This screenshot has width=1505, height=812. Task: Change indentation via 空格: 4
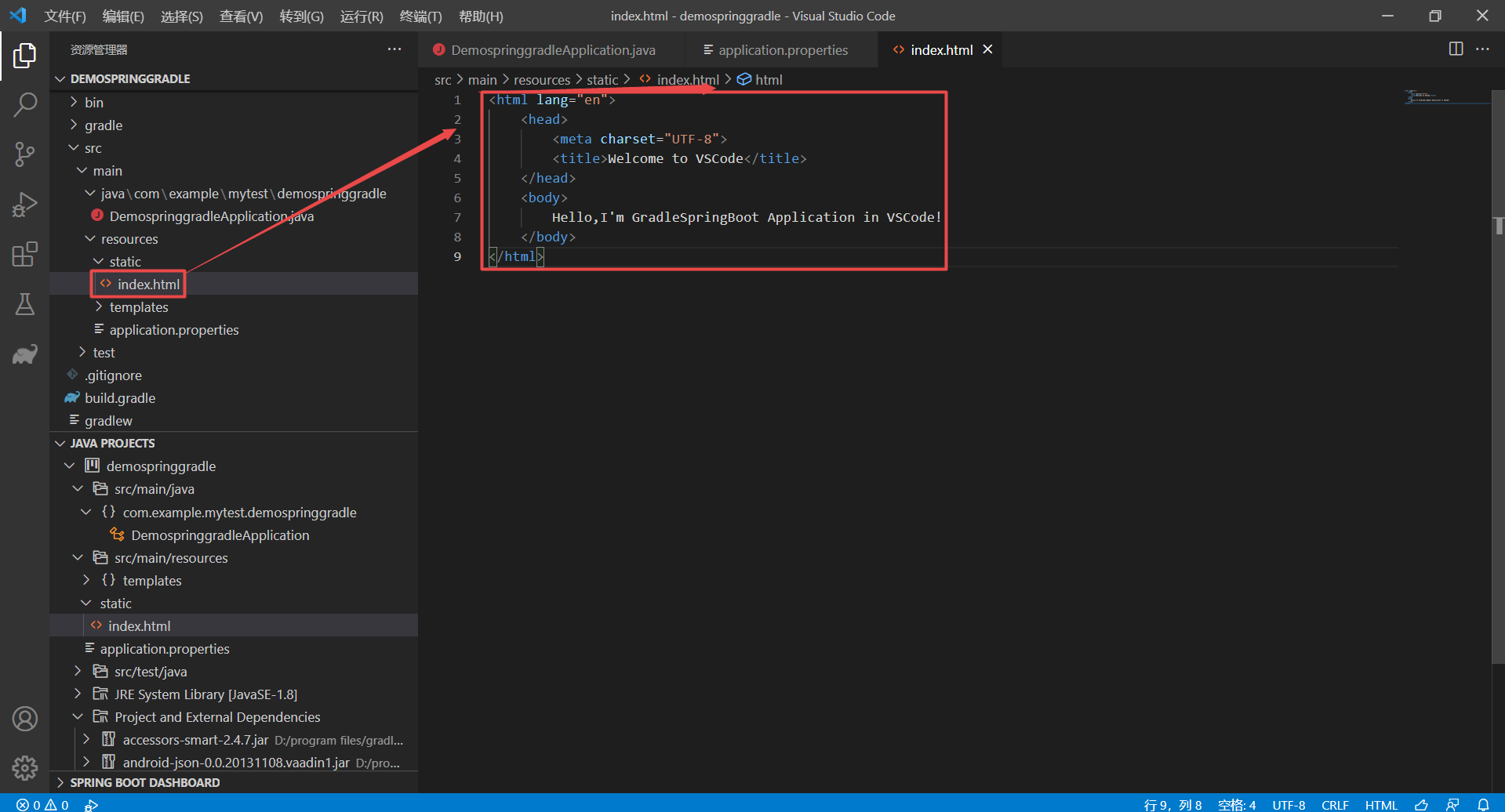pos(1237,805)
